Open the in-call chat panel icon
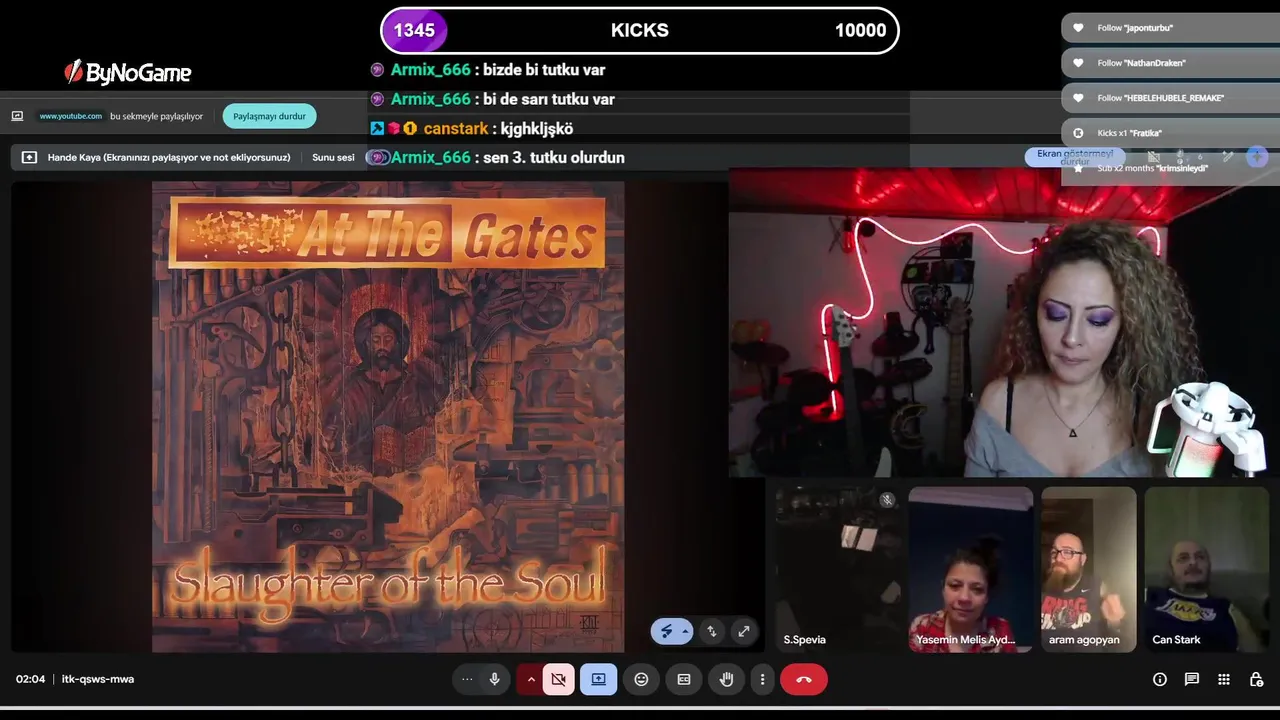 click(x=1192, y=679)
